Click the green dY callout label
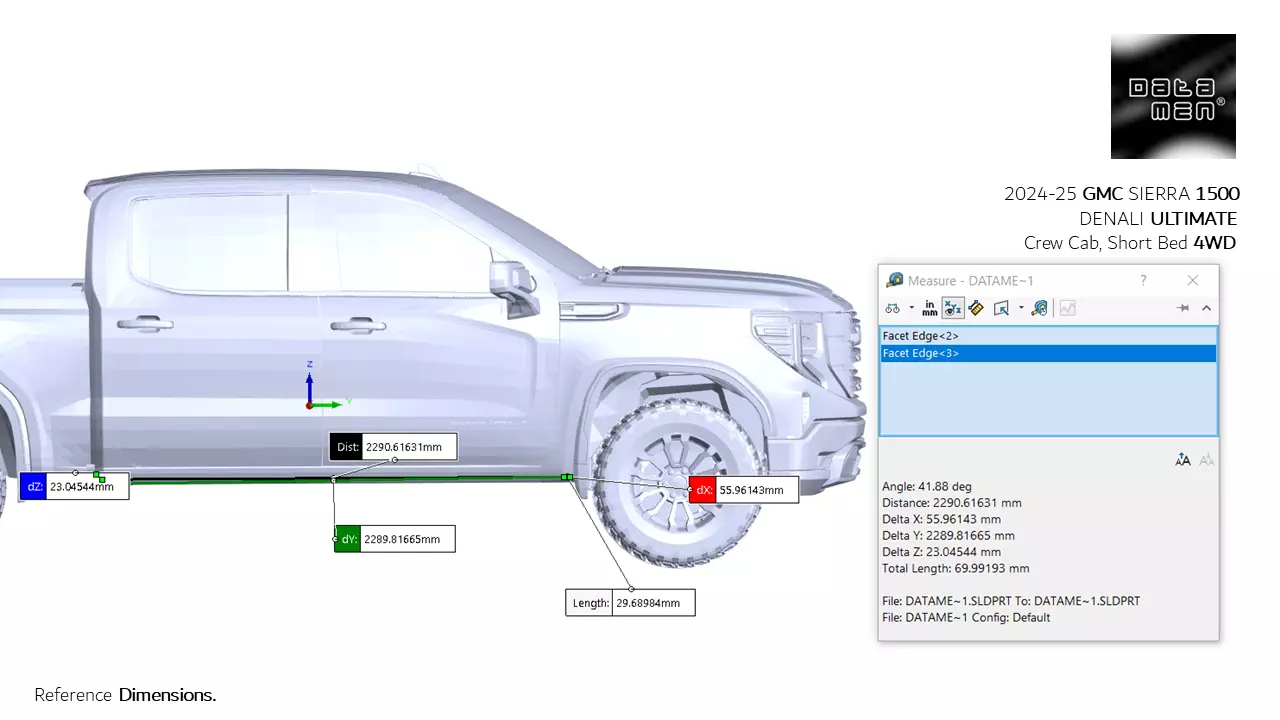Viewport: 1280px width, 720px height. 347,539
